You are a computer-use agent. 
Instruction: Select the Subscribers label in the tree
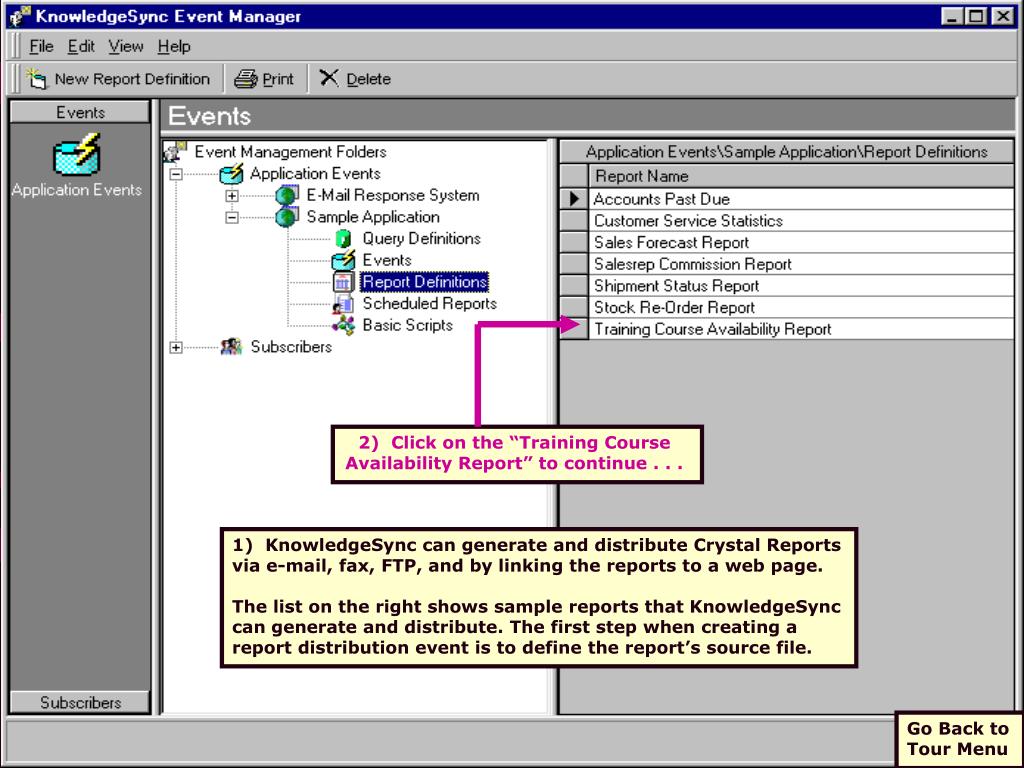click(291, 347)
